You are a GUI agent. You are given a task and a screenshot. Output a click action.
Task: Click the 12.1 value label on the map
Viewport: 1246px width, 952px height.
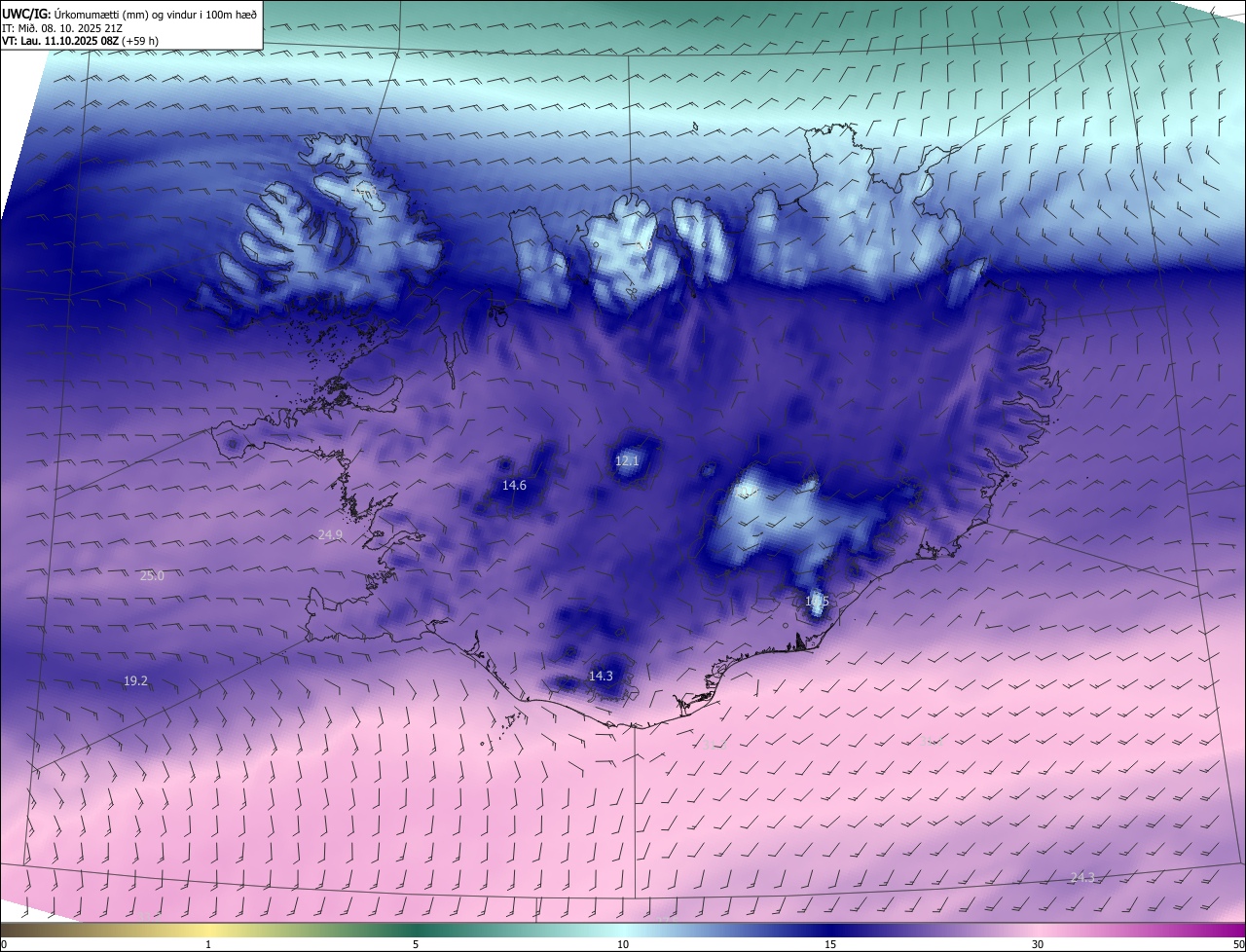click(x=627, y=460)
